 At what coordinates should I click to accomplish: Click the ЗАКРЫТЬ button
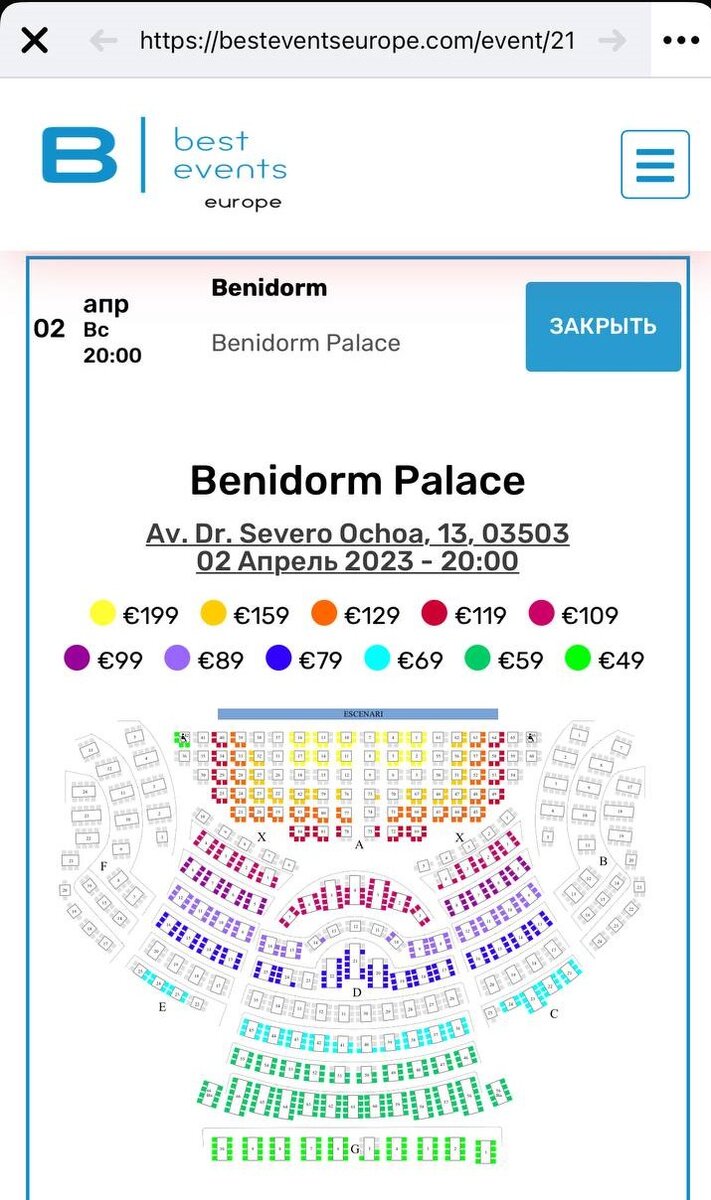click(x=603, y=326)
